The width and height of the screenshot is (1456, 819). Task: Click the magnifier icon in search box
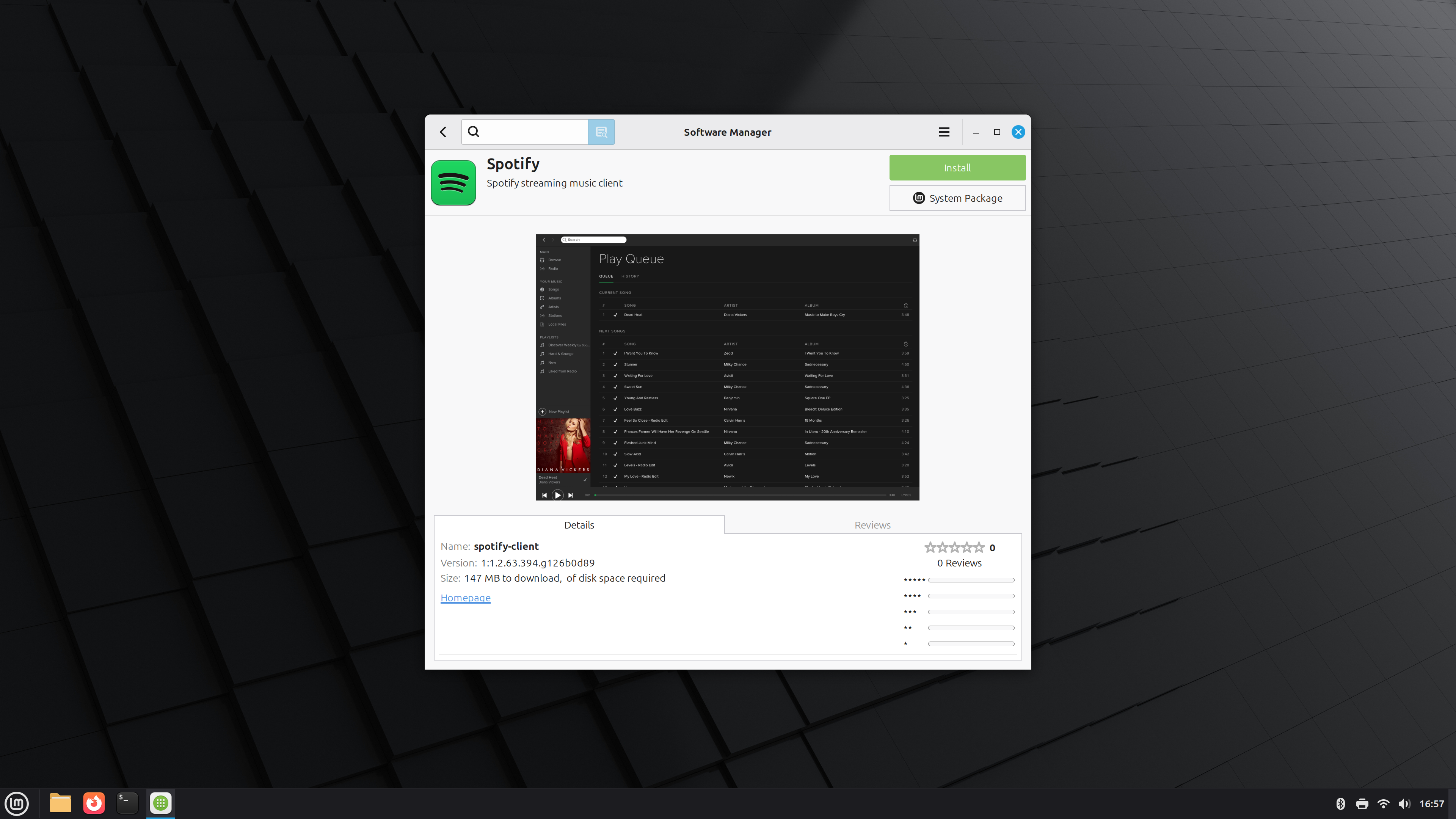(474, 132)
